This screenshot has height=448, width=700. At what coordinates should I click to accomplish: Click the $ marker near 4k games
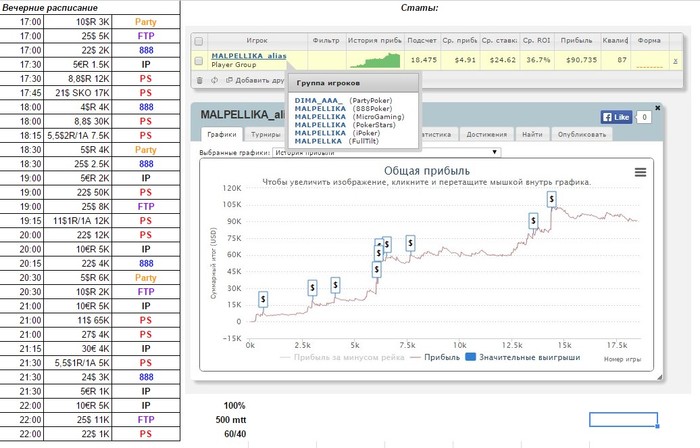pyautogui.click(x=335, y=285)
